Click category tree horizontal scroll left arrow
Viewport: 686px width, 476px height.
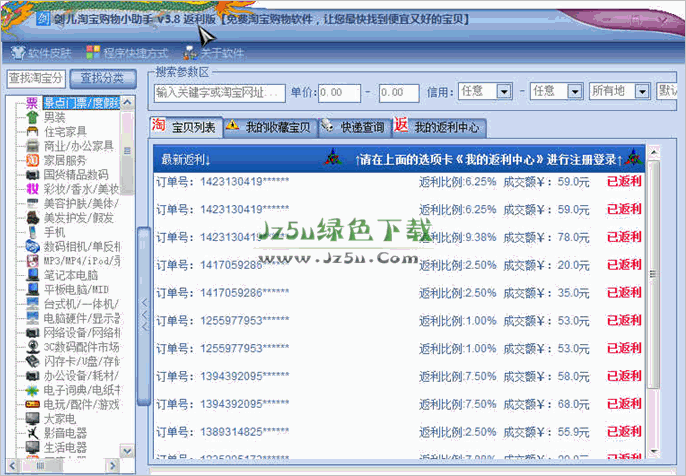(12, 466)
